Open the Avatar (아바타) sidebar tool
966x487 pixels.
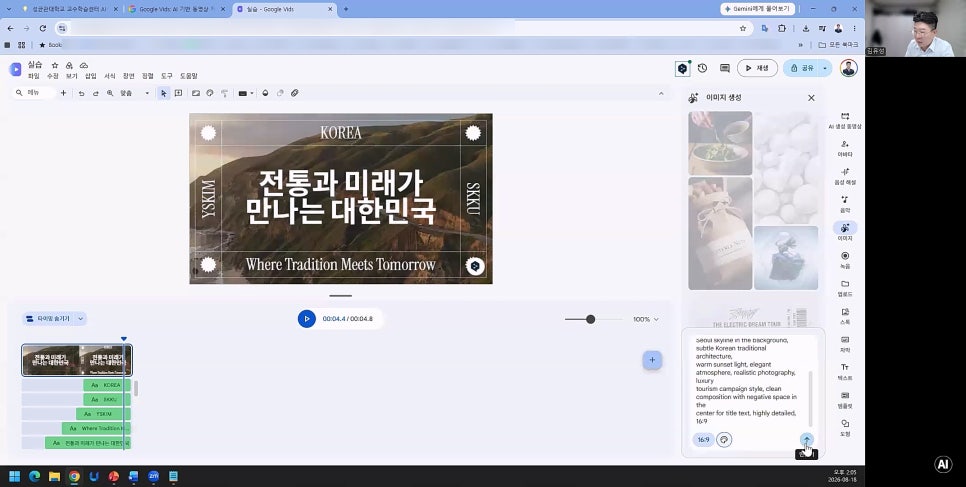click(845, 148)
